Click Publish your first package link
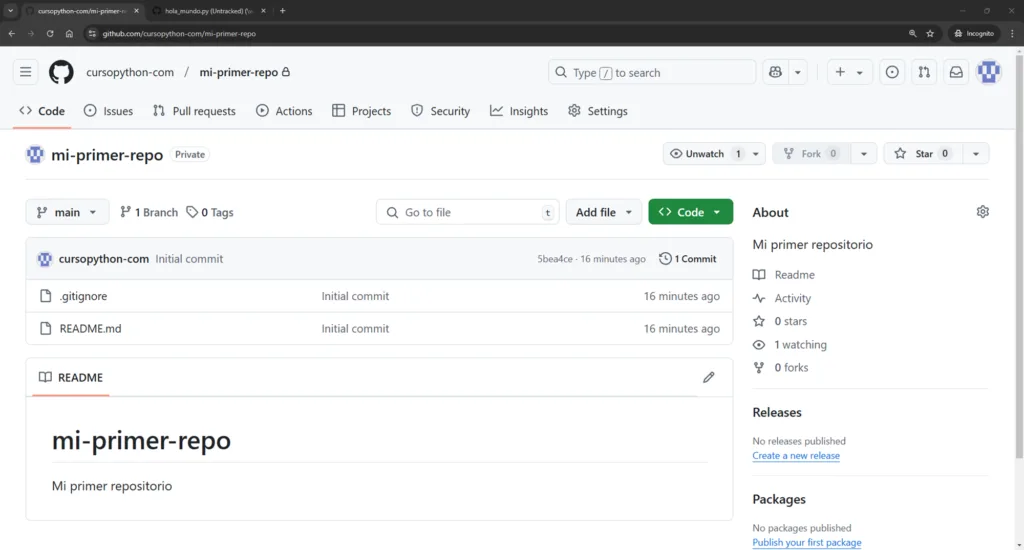This screenshot has width=1024, height=550. click(807, 543)
